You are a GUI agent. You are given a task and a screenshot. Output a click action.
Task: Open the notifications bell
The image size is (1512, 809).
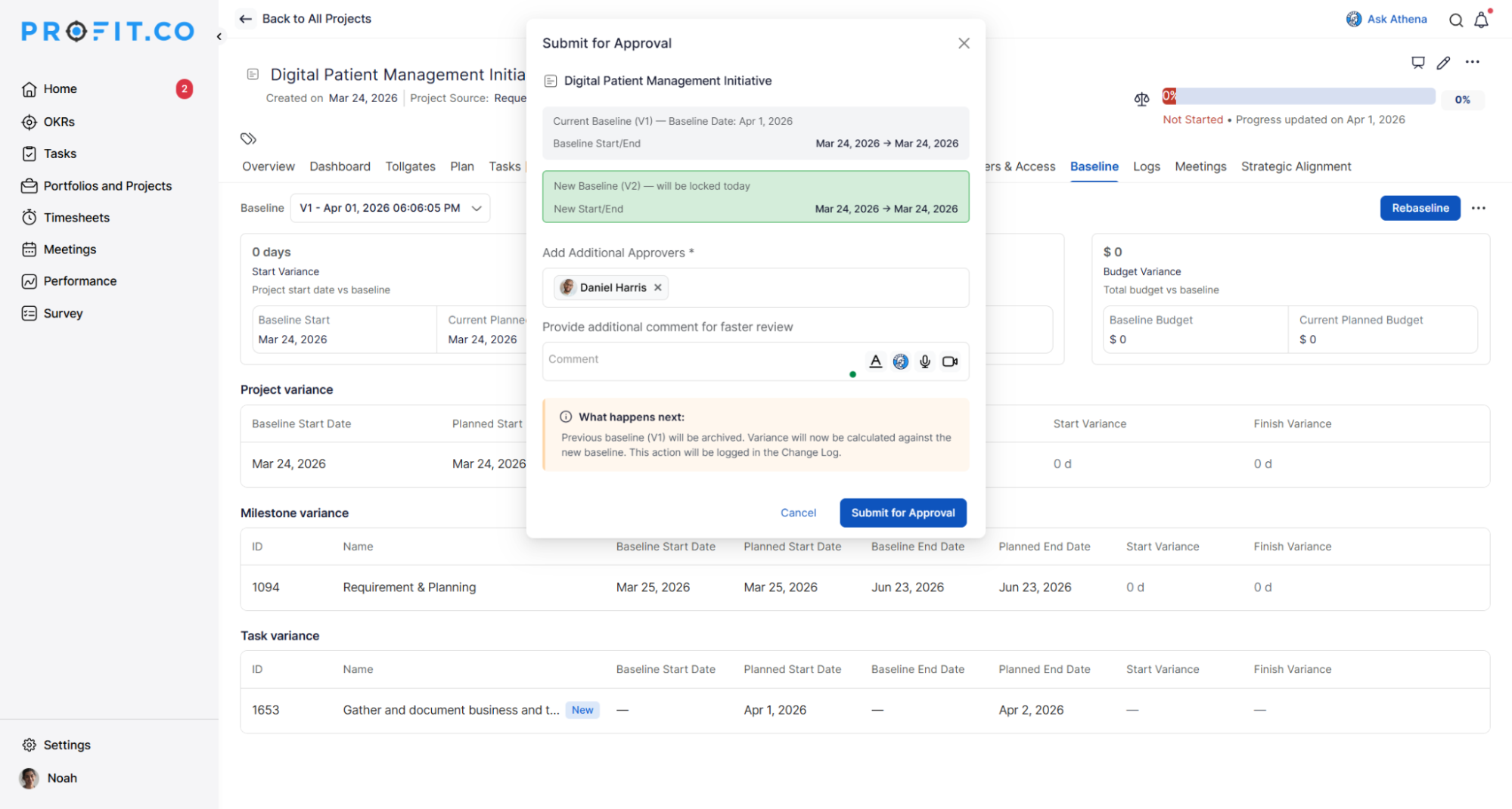pos(1481,20)
